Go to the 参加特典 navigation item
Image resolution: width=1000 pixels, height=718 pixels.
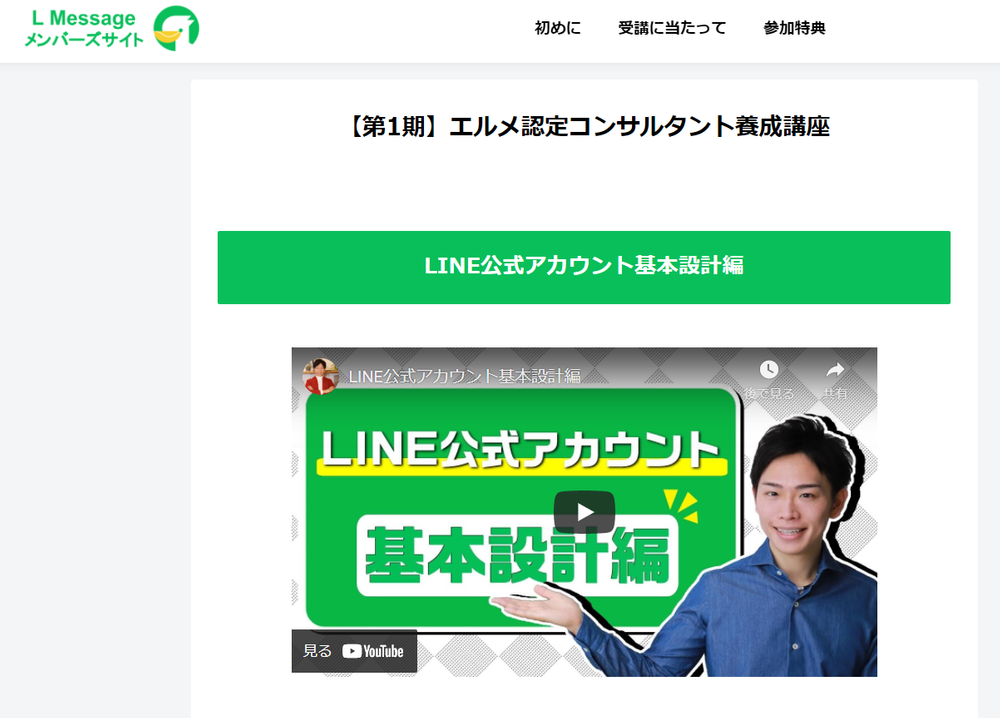pyautogui.click(x=794, y=28)
